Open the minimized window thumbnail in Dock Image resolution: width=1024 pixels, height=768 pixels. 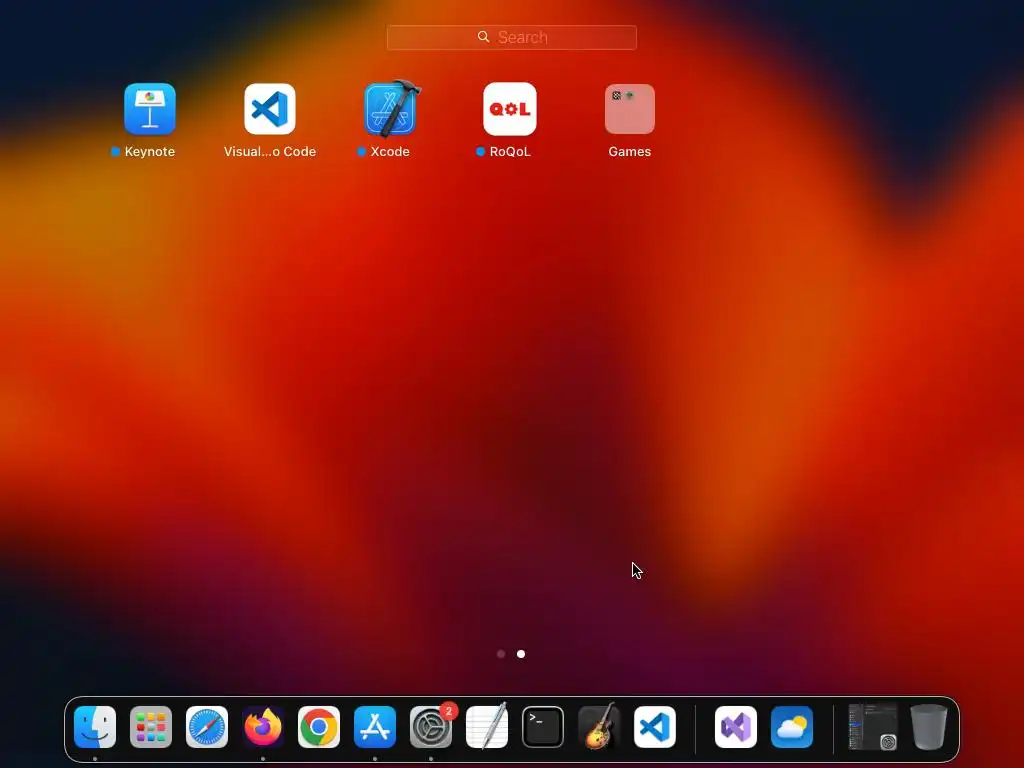(873, 727)
